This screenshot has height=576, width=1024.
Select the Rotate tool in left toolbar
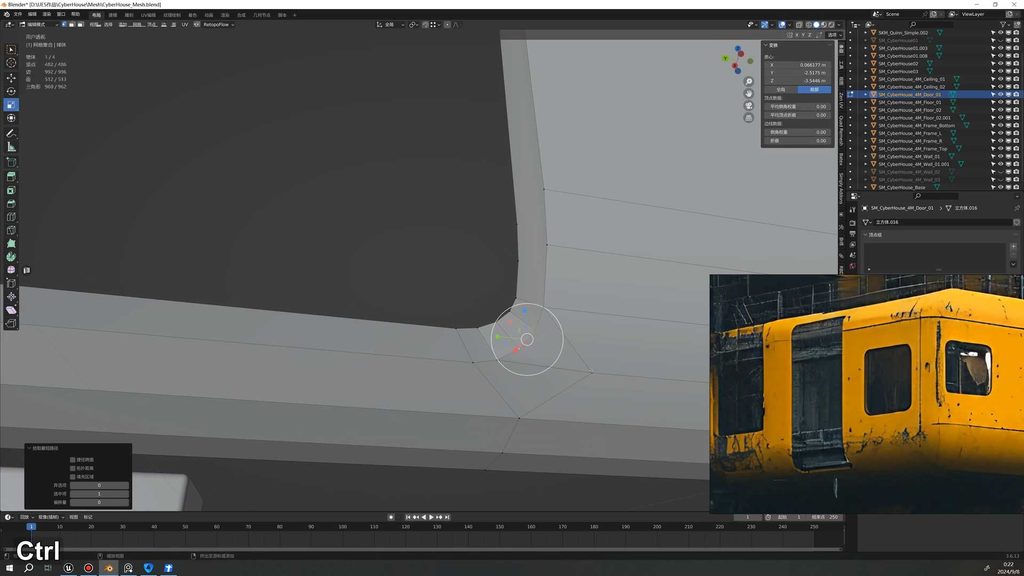pos(11,91)
